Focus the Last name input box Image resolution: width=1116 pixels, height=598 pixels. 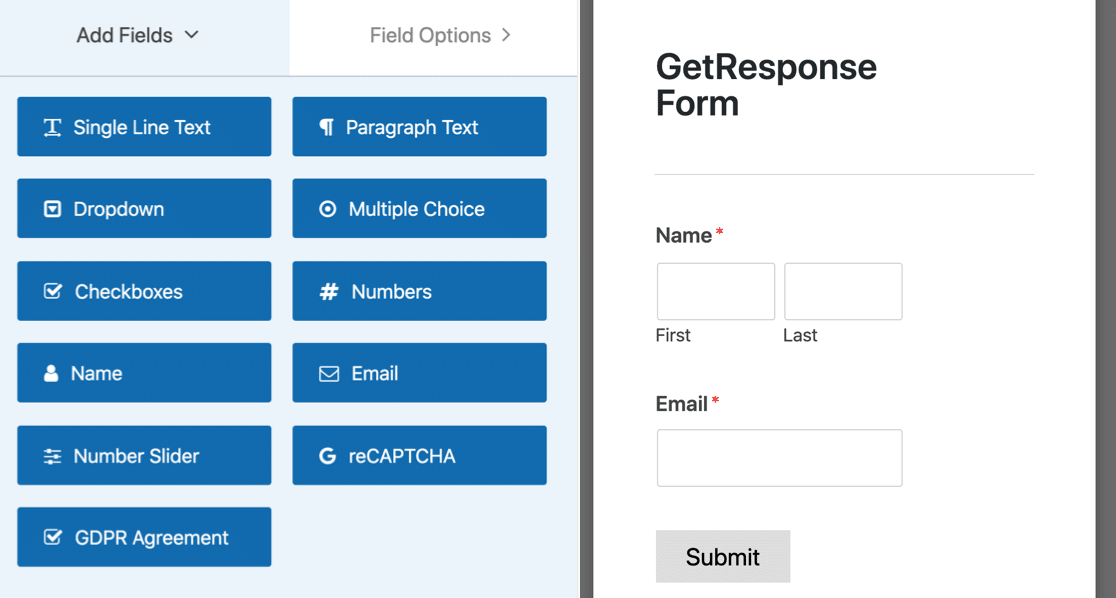(x=843, y=292)
